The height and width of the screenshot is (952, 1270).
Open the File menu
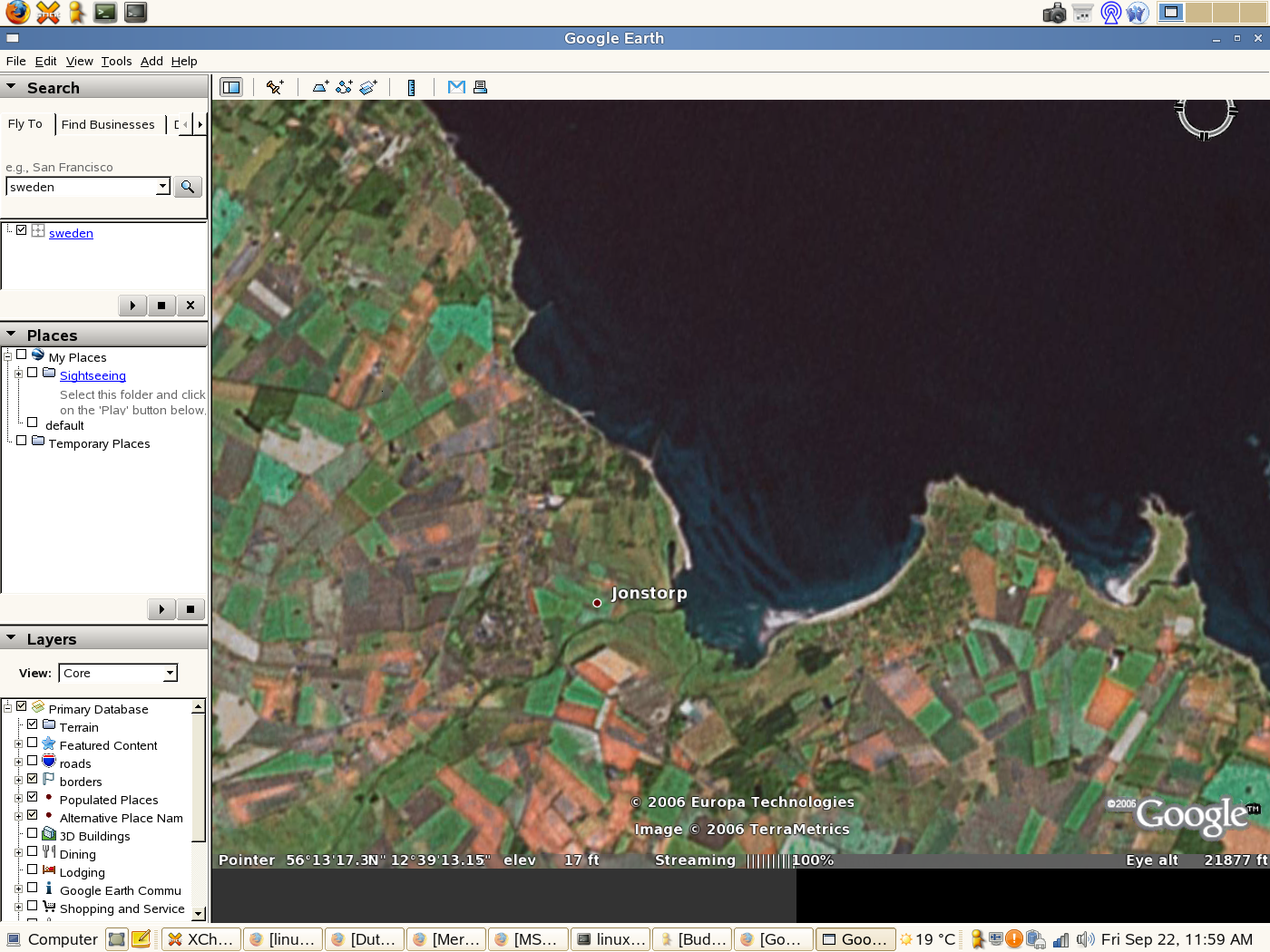click(x=16, y=61)
